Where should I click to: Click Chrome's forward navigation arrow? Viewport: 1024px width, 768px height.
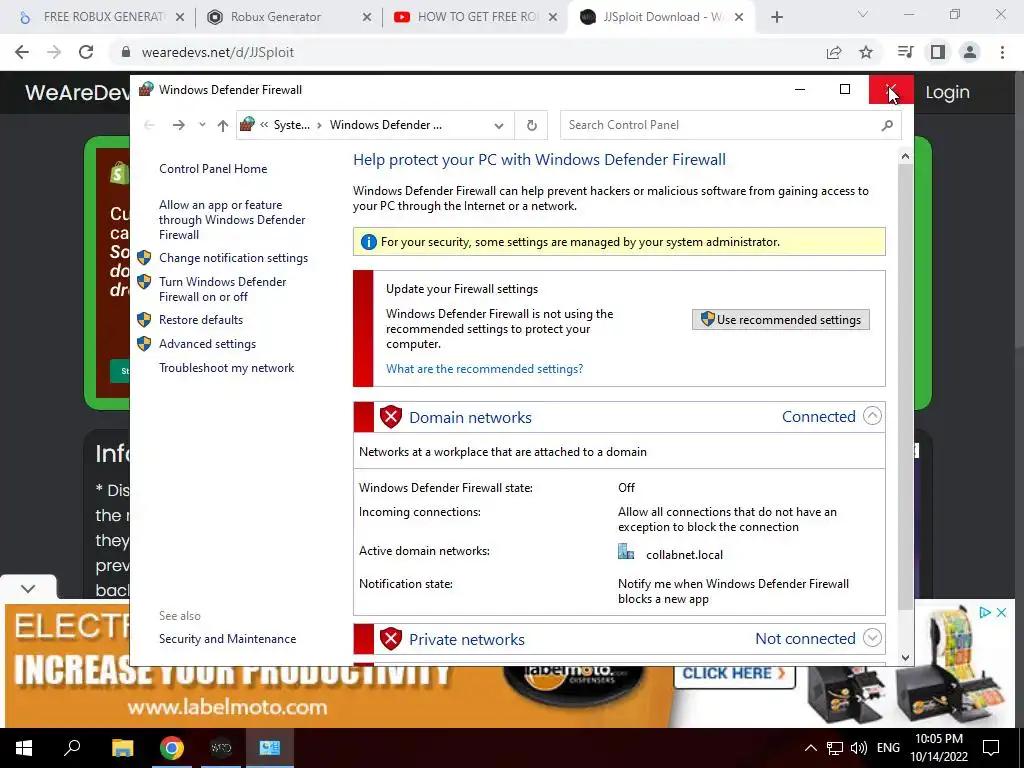(x=54, y=52)
